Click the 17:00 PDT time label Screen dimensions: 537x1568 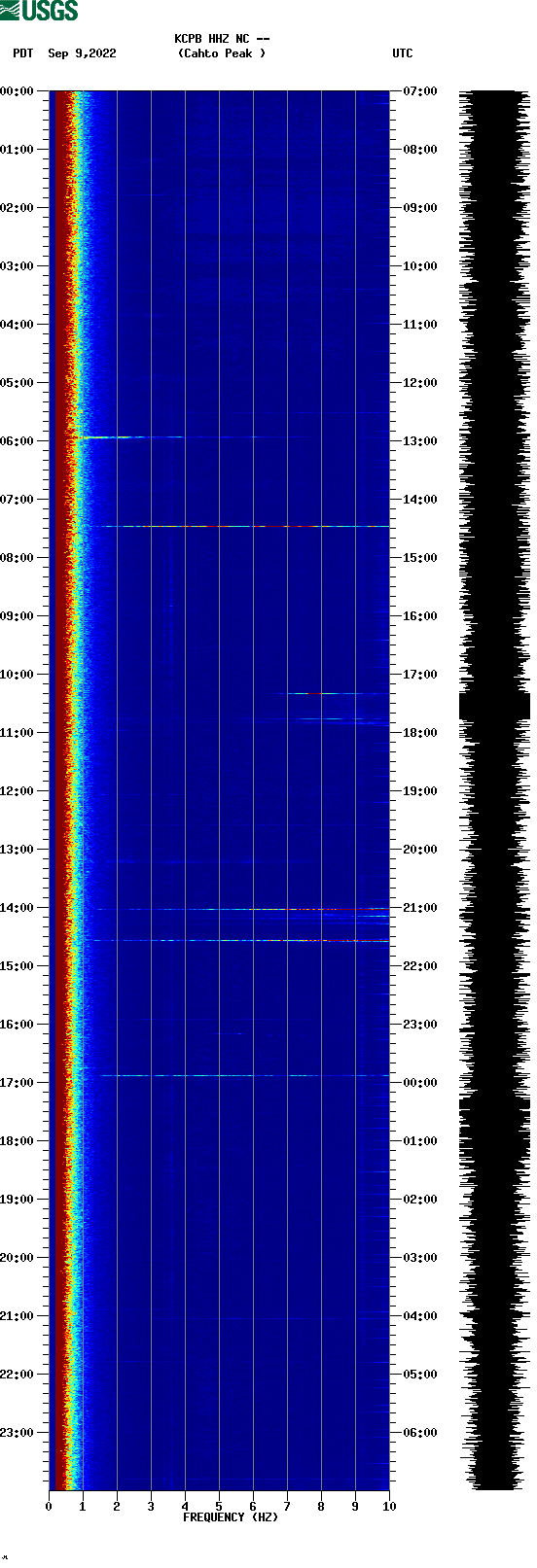(17, 1083)
